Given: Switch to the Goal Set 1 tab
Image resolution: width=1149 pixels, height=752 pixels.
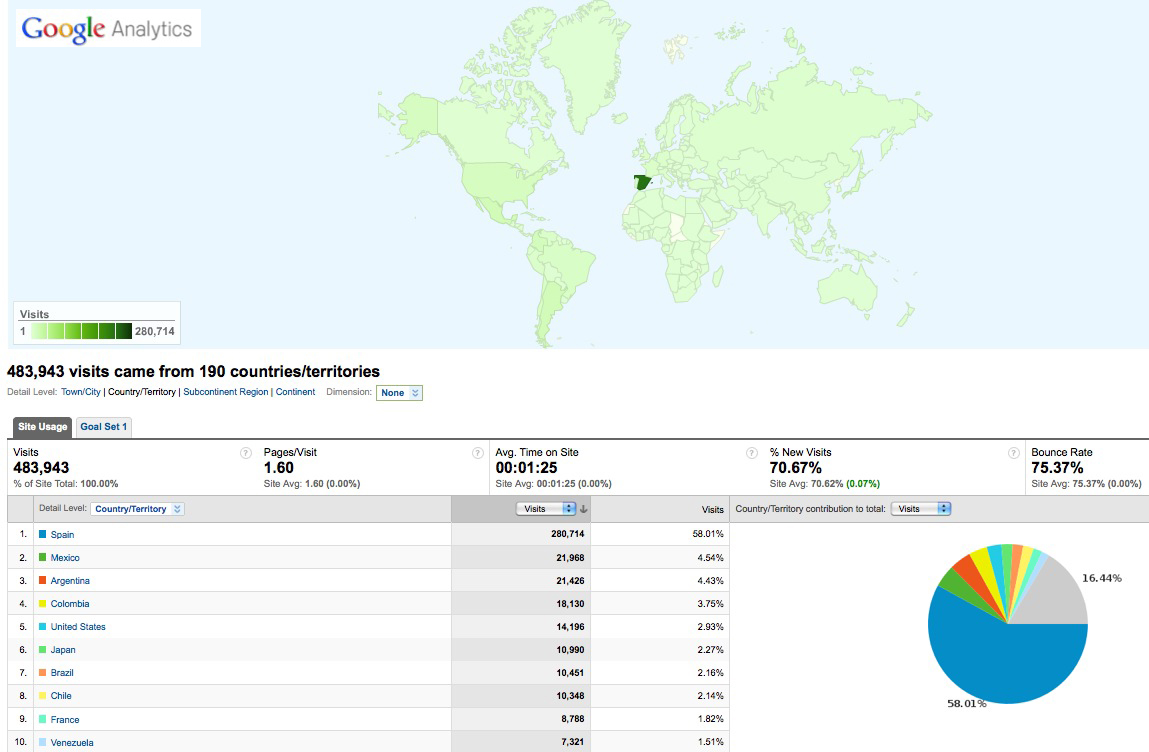Looking at the screenshot, I should click(104, 427).
